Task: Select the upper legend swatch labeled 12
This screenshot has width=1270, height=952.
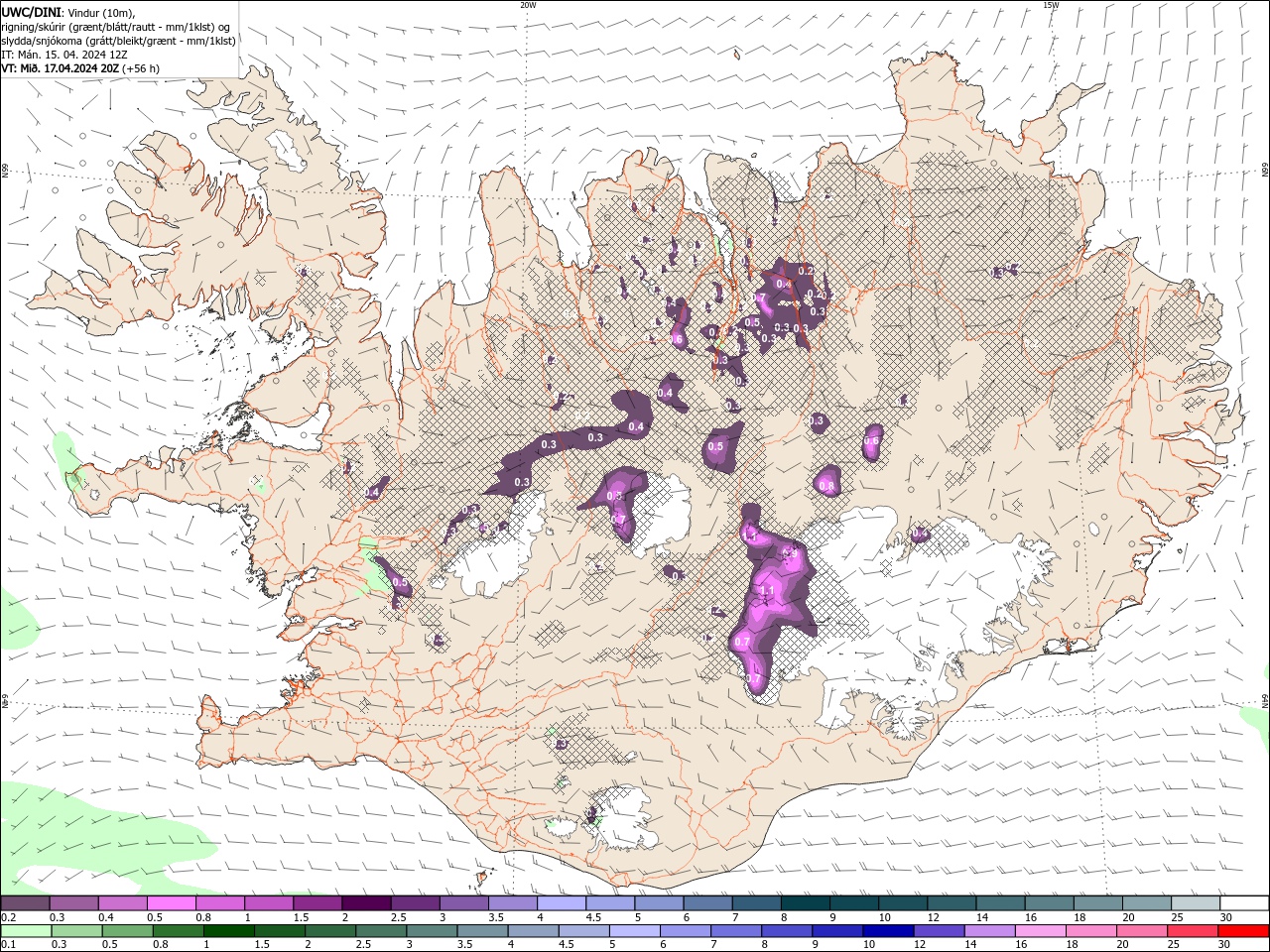Action: [x=952, y=903]
